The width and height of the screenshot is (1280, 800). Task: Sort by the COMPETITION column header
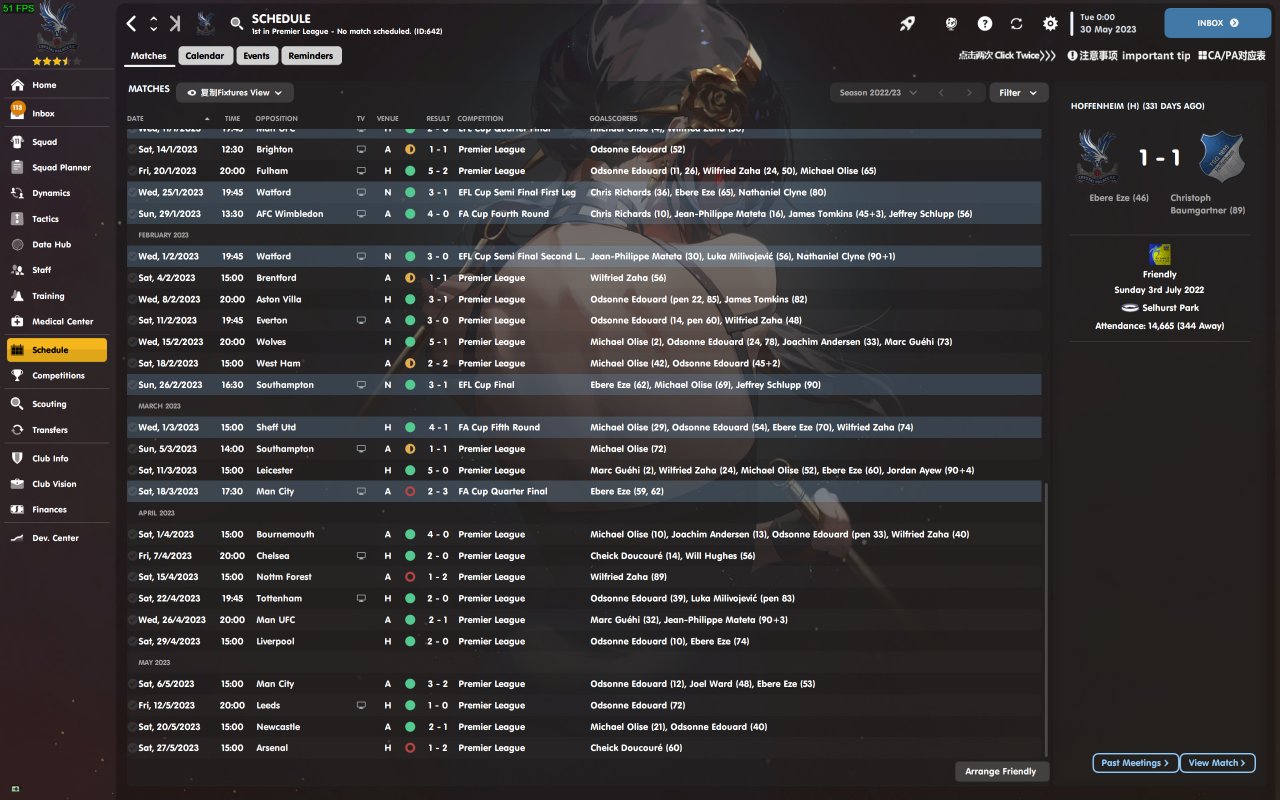click(x=481, y=119)
